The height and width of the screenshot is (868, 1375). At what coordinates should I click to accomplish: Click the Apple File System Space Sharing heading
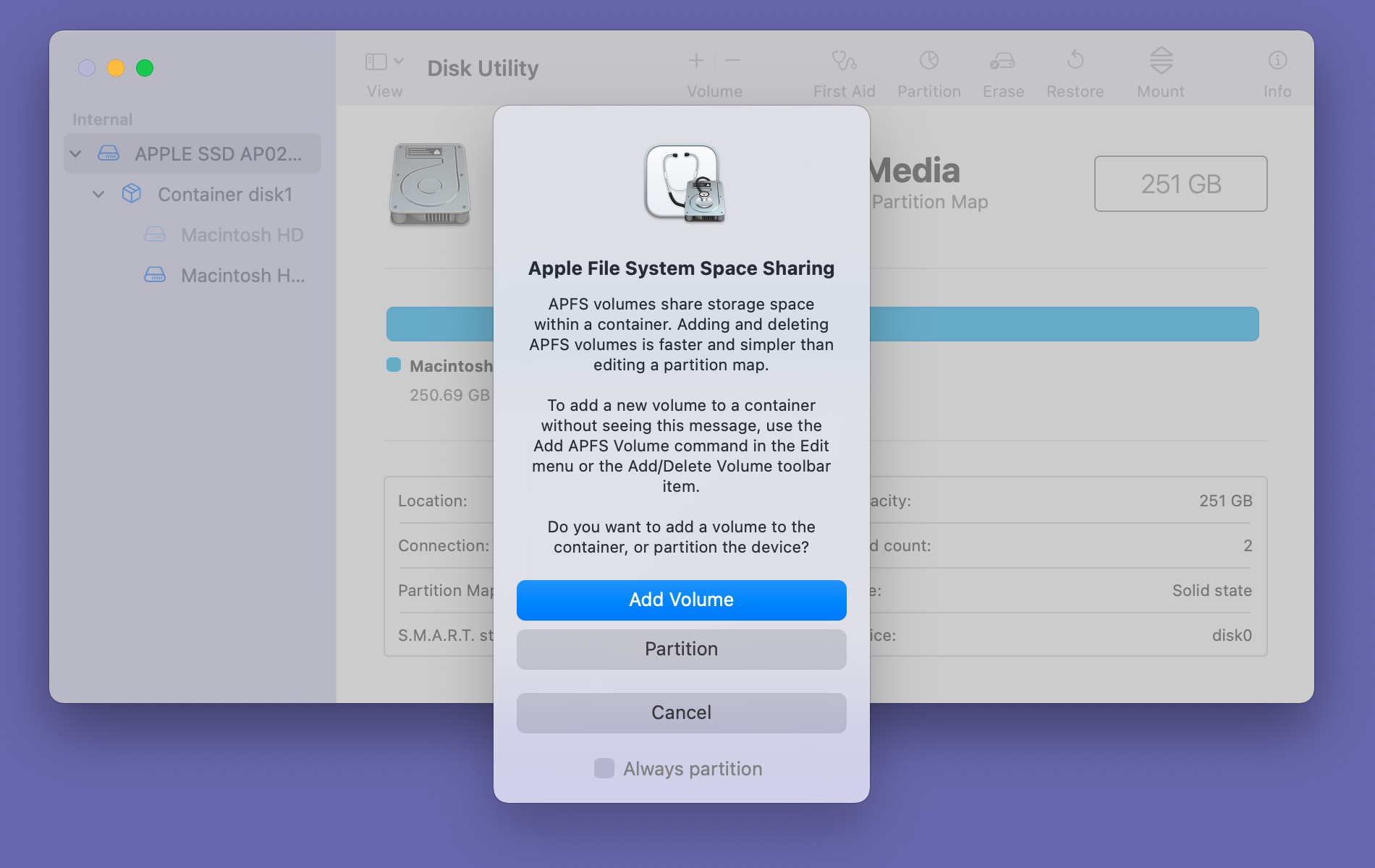click(681, 268)
